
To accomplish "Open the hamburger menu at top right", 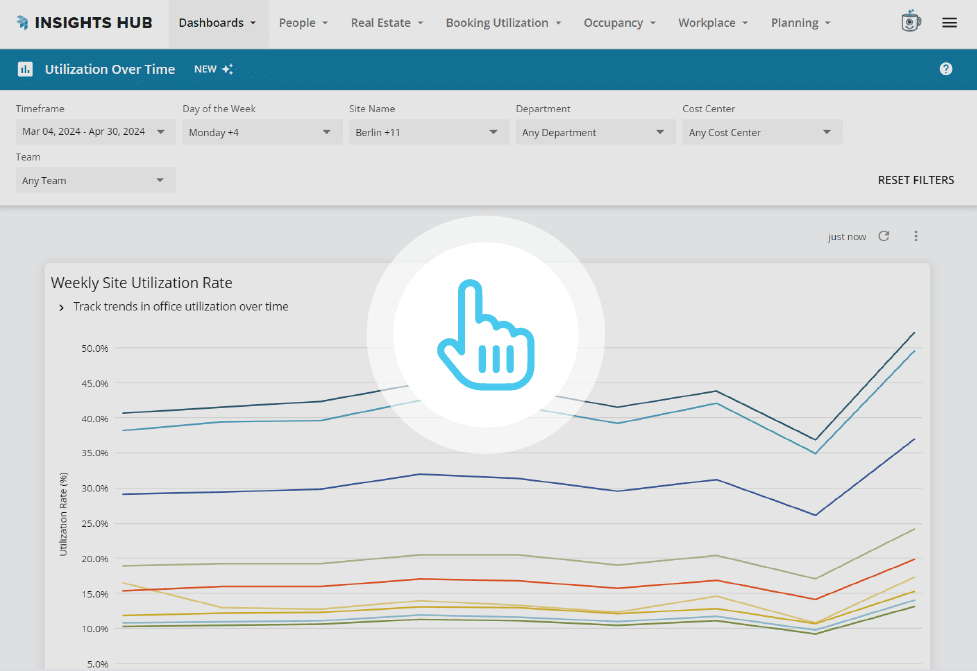I will tap(949, 22).
